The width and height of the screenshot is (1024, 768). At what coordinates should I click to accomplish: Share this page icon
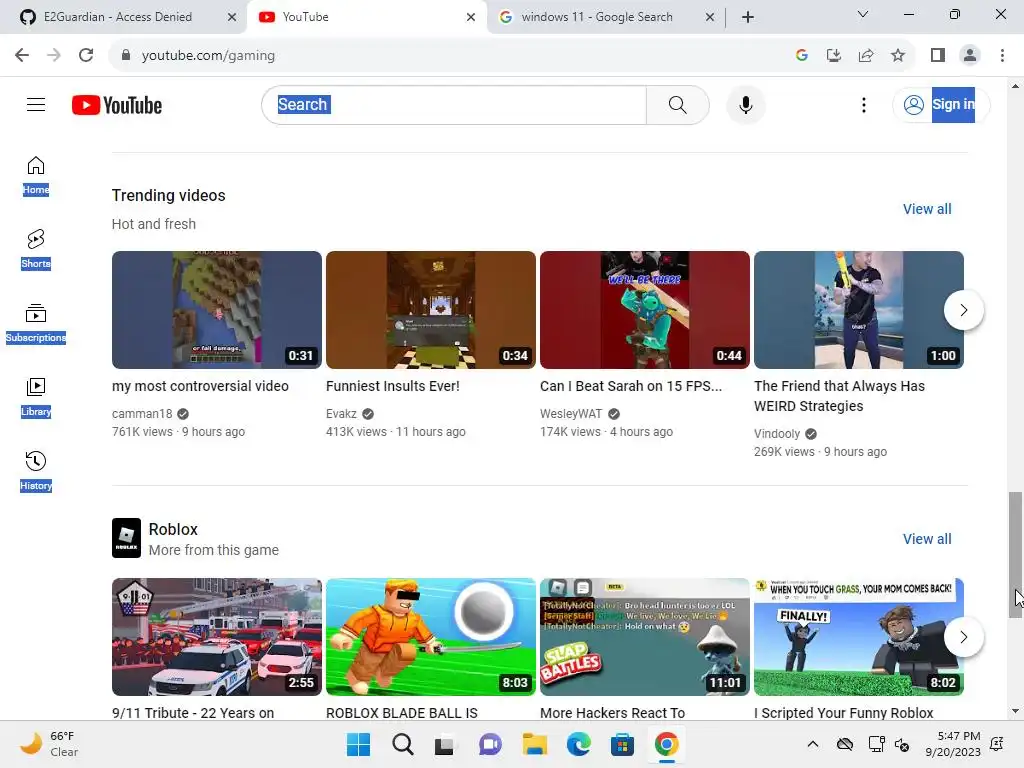click(866, 55)
